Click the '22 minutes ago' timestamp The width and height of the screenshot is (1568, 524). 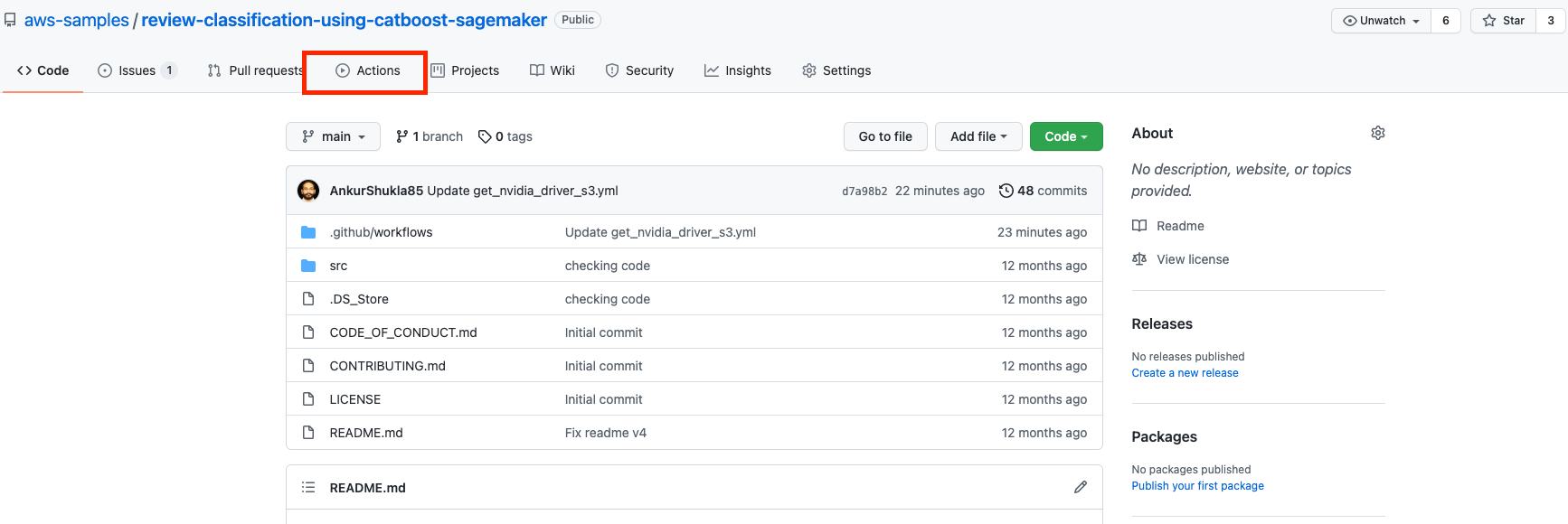pyautogui.click(x=940, y=191)
